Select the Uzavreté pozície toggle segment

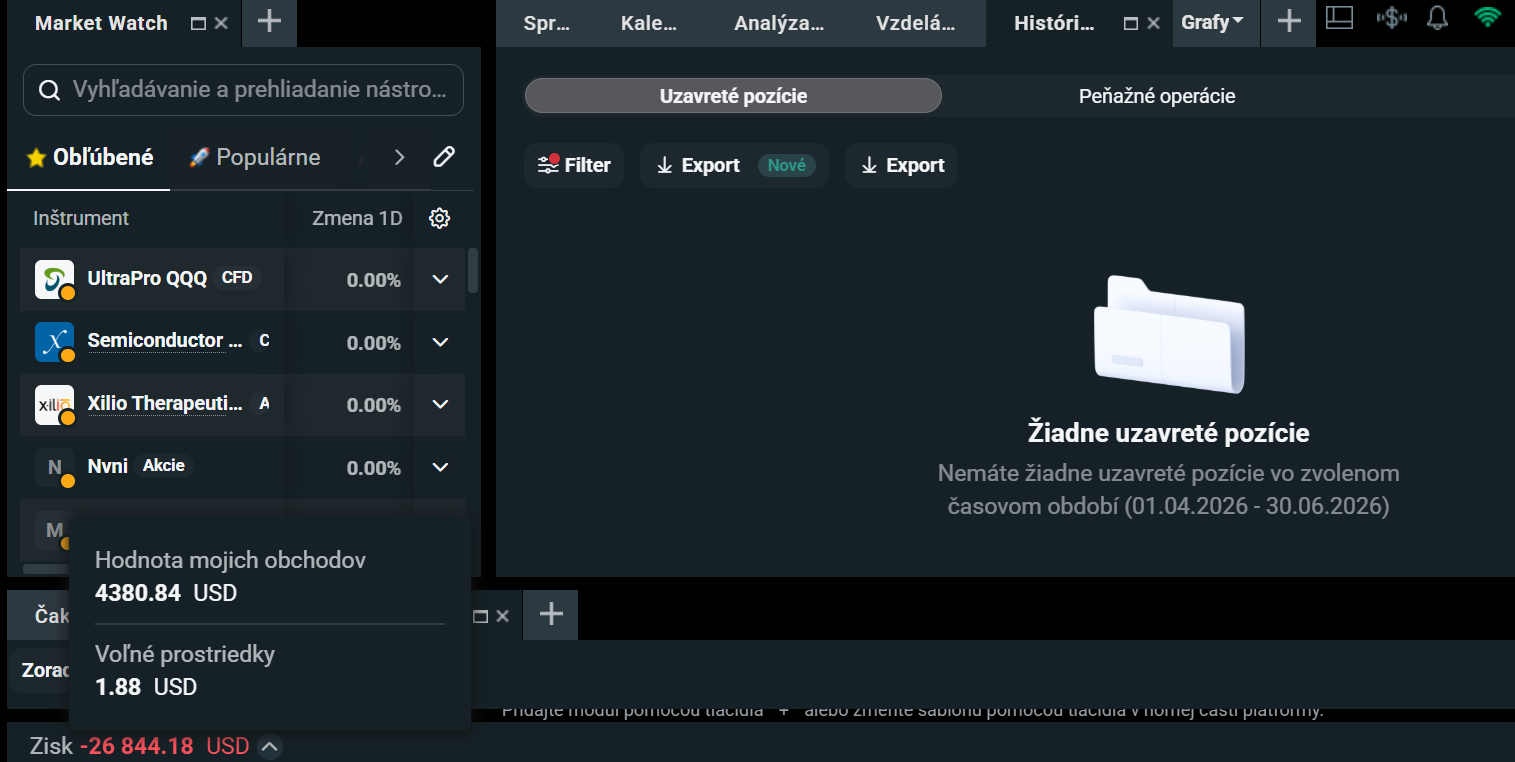[733, 96]
